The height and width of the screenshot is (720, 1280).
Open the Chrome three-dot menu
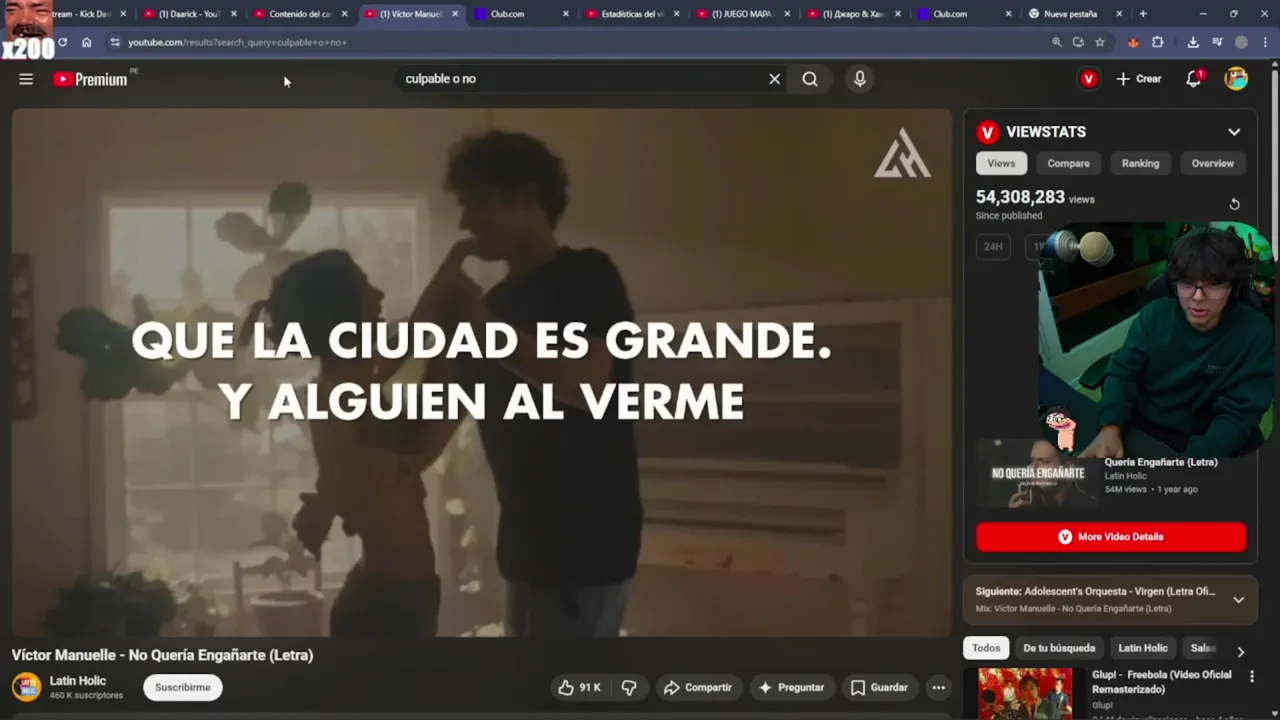point(1265,42)
